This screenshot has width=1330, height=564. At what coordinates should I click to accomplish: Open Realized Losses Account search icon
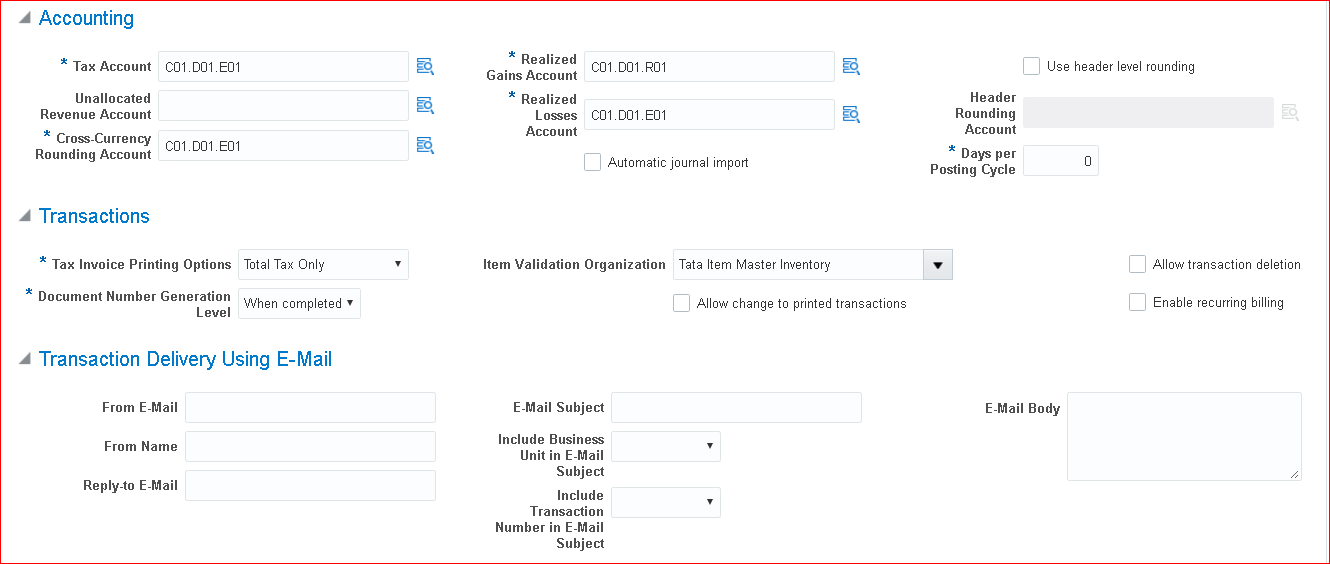pyautogui.click(x=851, y=115)
